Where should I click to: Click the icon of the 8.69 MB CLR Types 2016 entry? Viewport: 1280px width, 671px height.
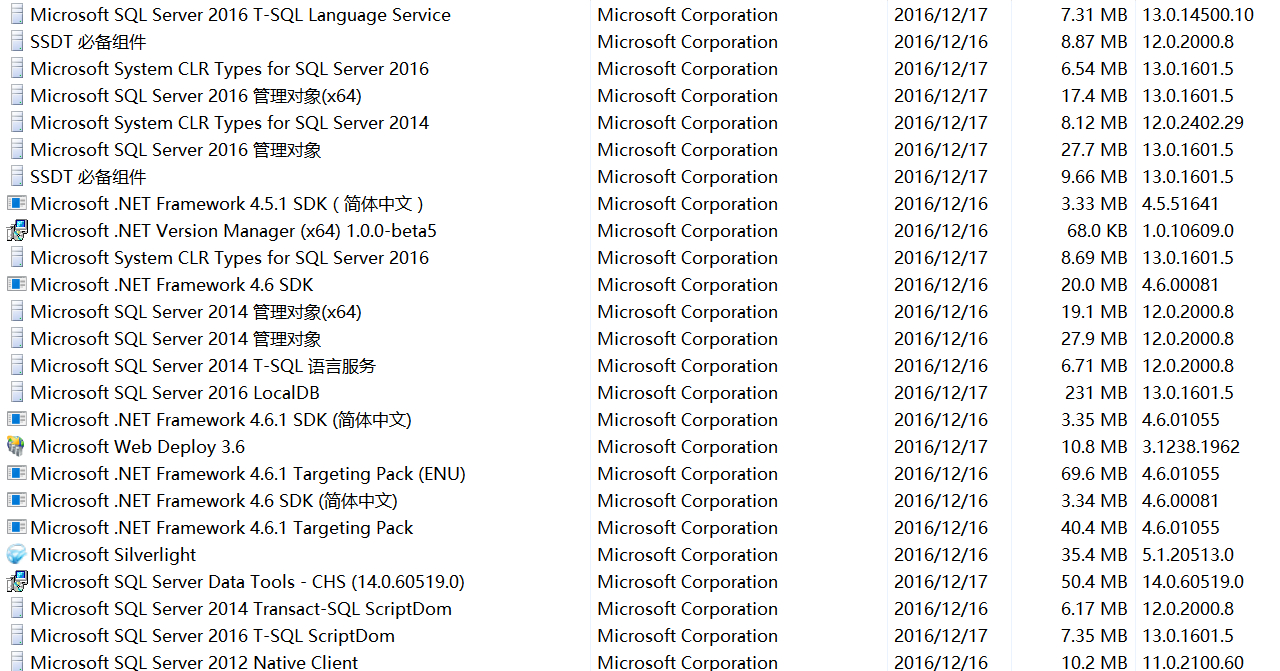pos(16,257)
